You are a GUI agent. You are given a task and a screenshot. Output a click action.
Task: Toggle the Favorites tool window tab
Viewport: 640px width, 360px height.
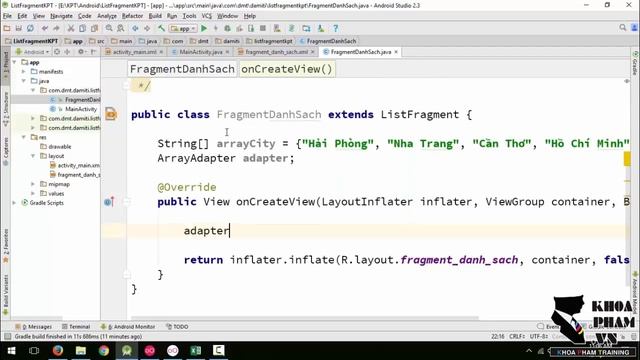click(6, 246)
